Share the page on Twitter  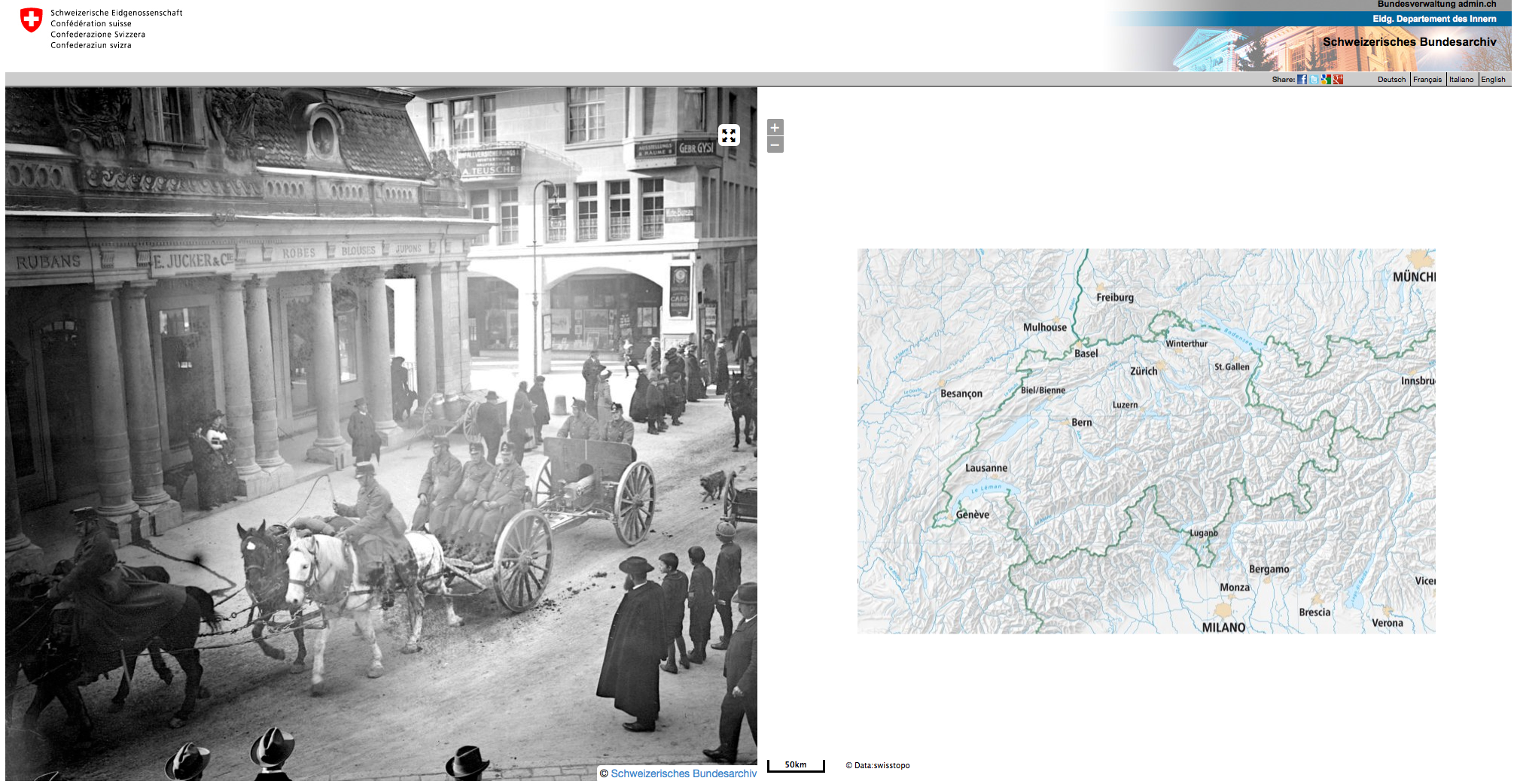[1314, 80]
